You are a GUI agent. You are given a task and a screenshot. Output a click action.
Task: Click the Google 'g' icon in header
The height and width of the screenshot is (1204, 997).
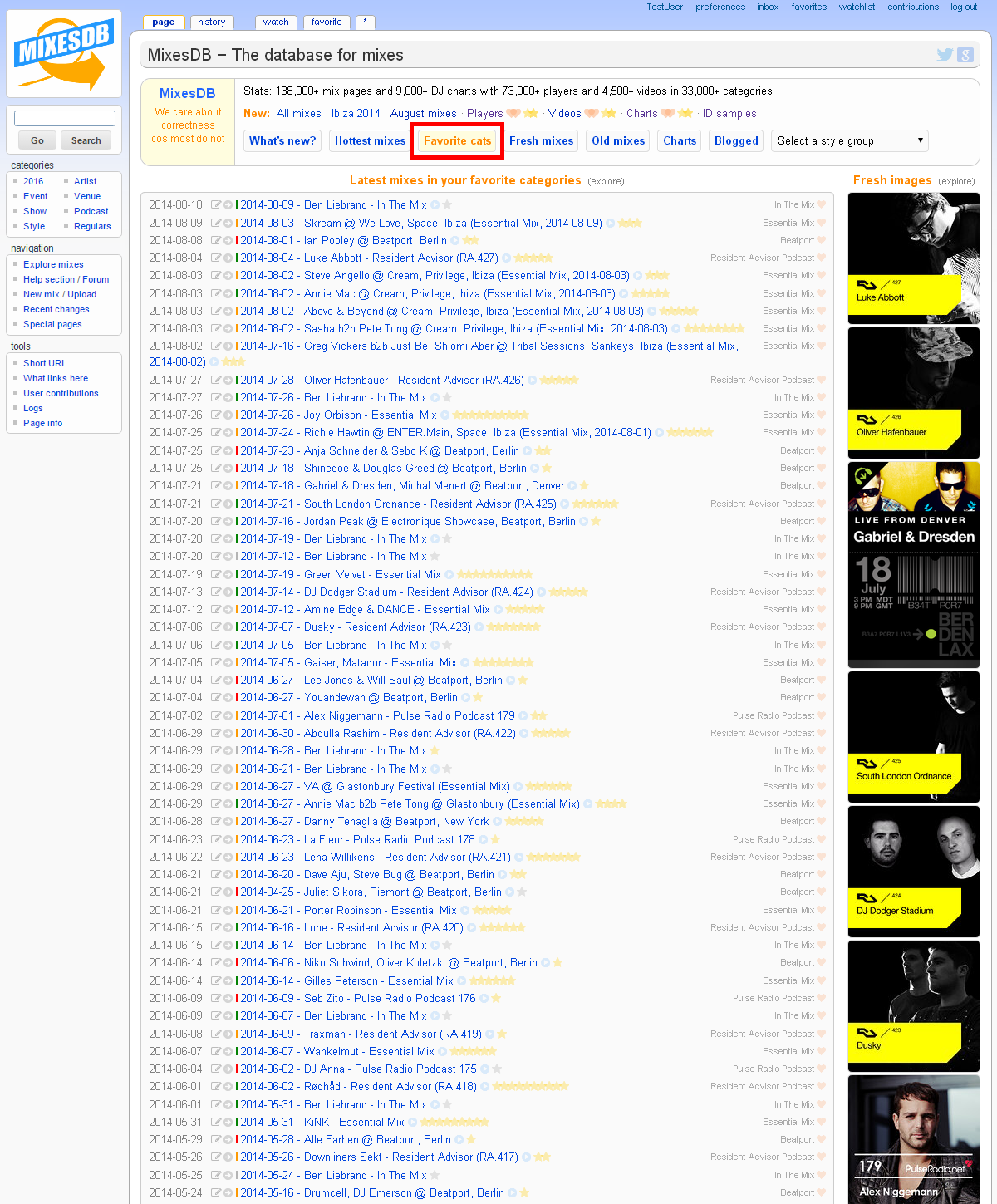[x=965, y=55]
